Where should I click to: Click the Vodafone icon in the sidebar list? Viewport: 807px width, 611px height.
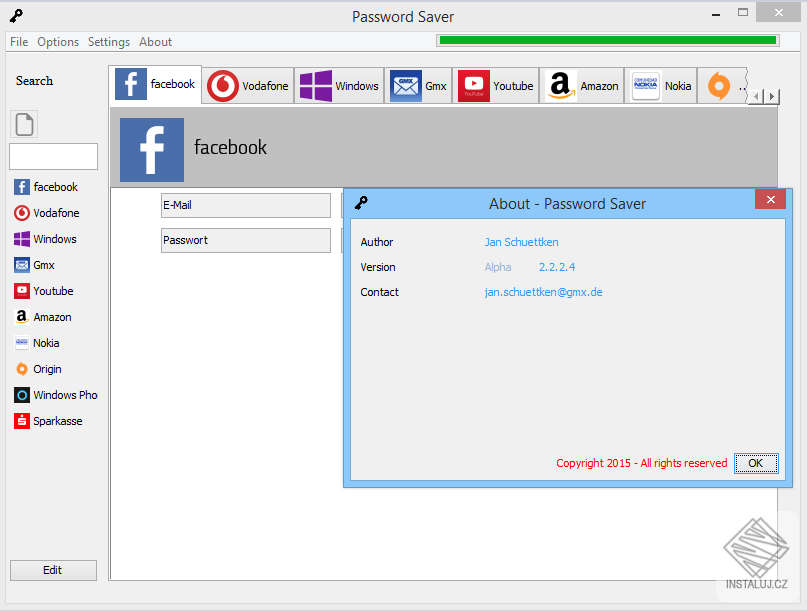tap(22, 213)
